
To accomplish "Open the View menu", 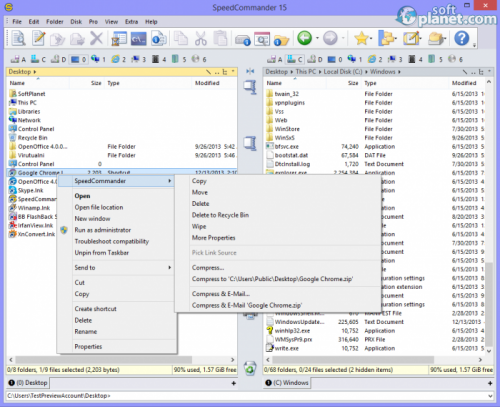I will pyautogui.click(x=111, y=22).
